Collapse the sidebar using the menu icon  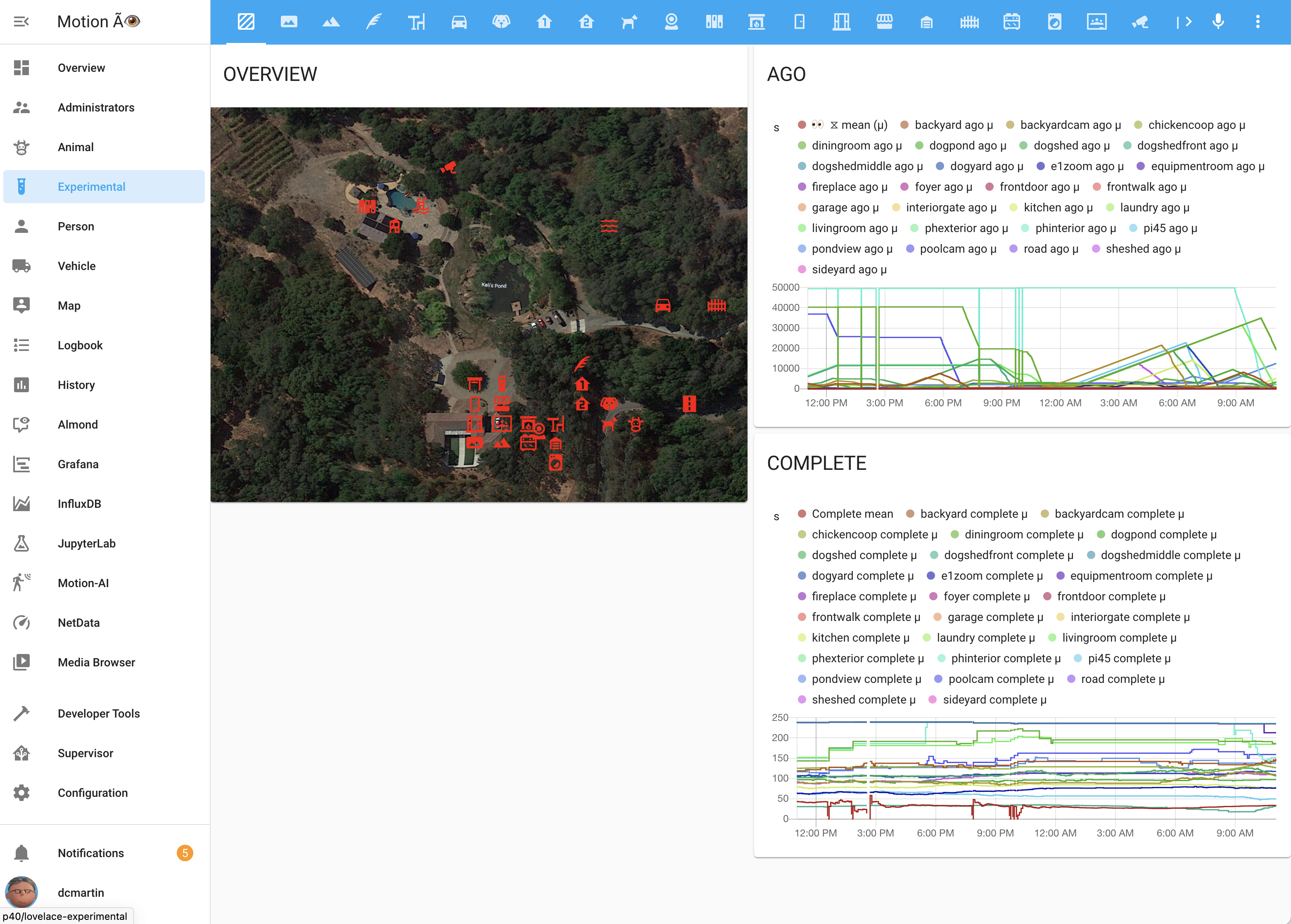tap(21, 21)
